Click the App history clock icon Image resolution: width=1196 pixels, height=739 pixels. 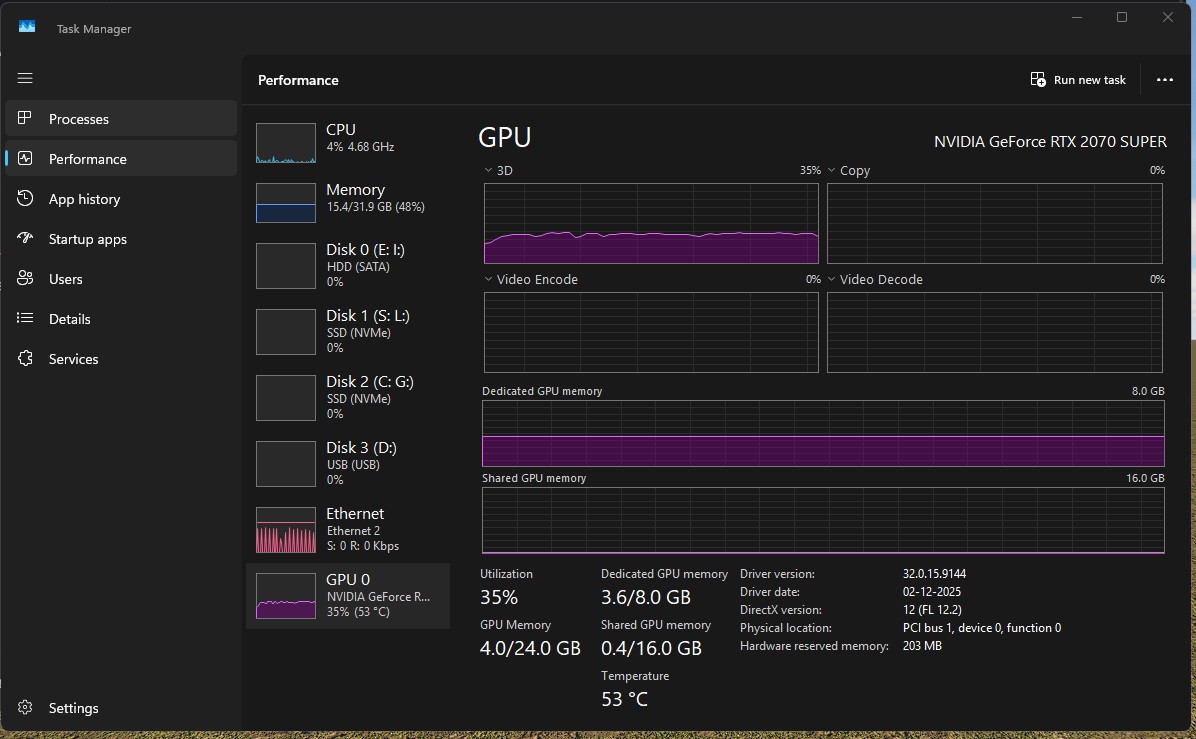26,199
